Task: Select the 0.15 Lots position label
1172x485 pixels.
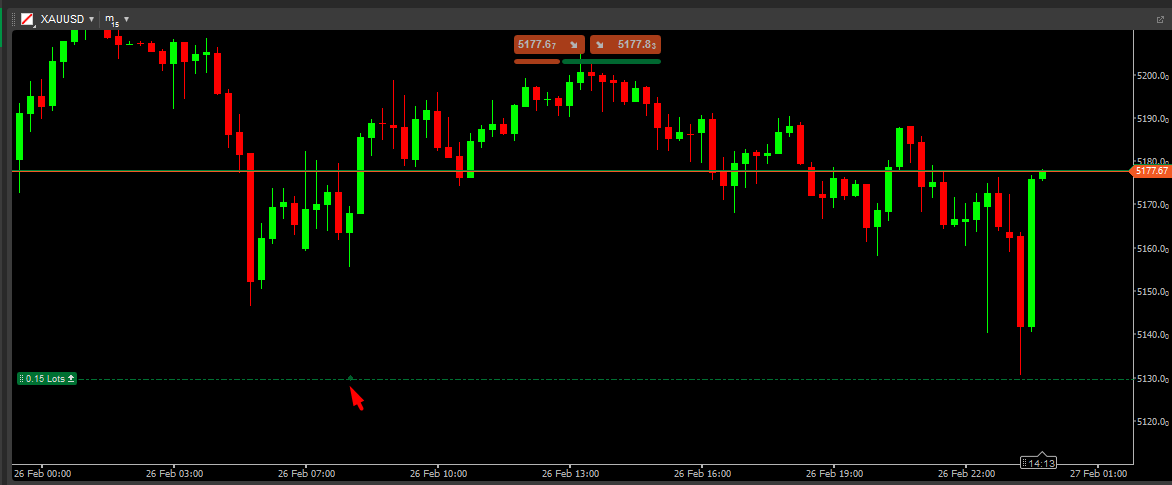Action: 46,379
